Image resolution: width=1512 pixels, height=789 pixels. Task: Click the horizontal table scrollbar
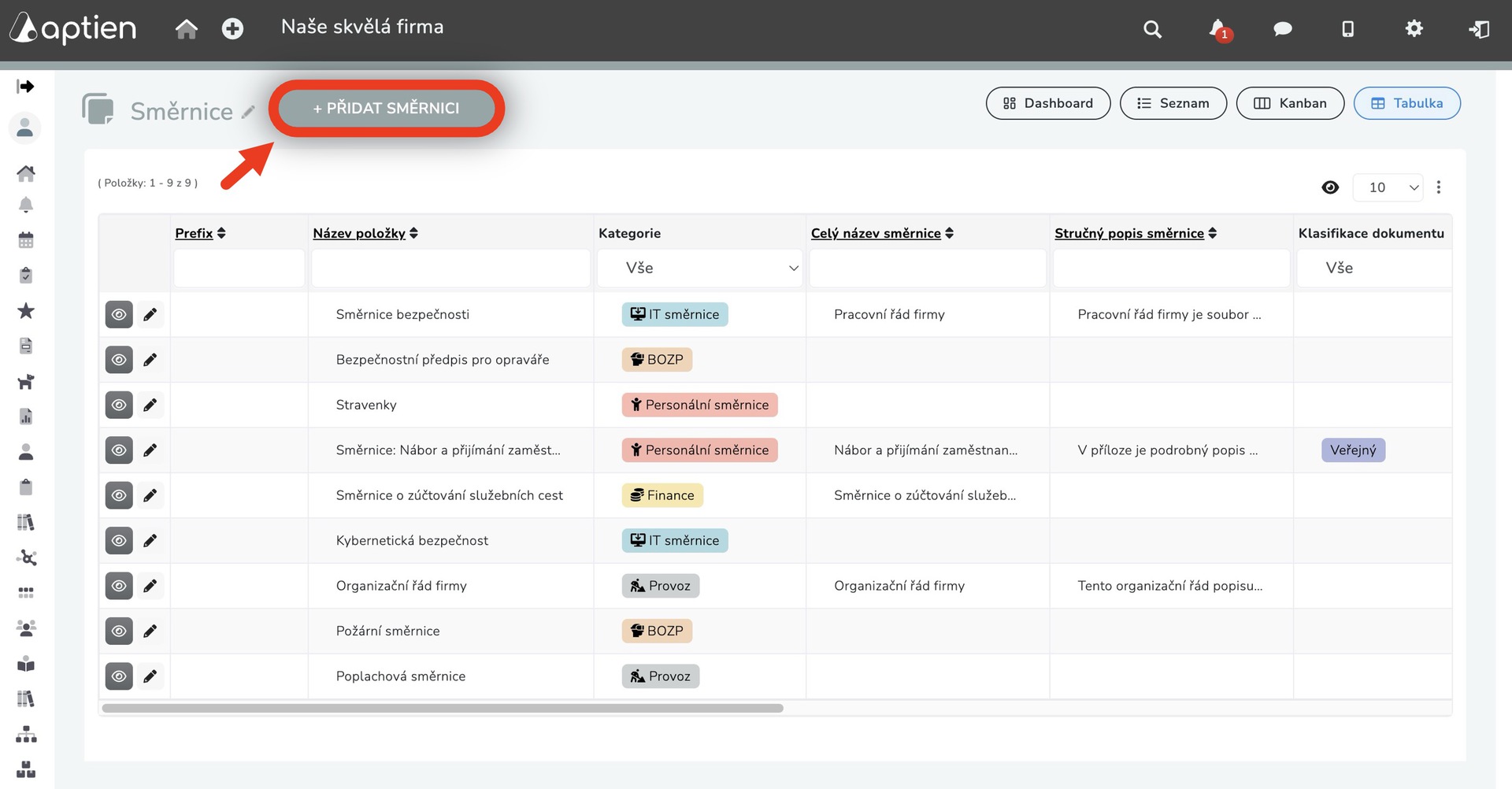click(x=442, y=708)
